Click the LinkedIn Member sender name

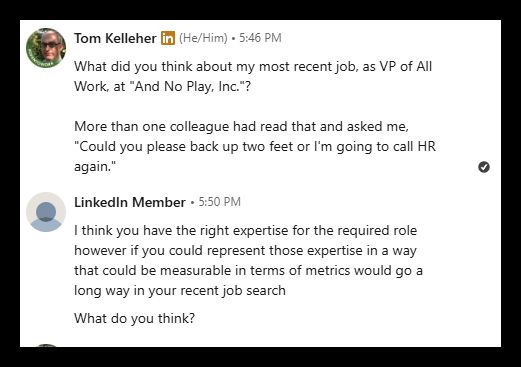coord(130,202)
